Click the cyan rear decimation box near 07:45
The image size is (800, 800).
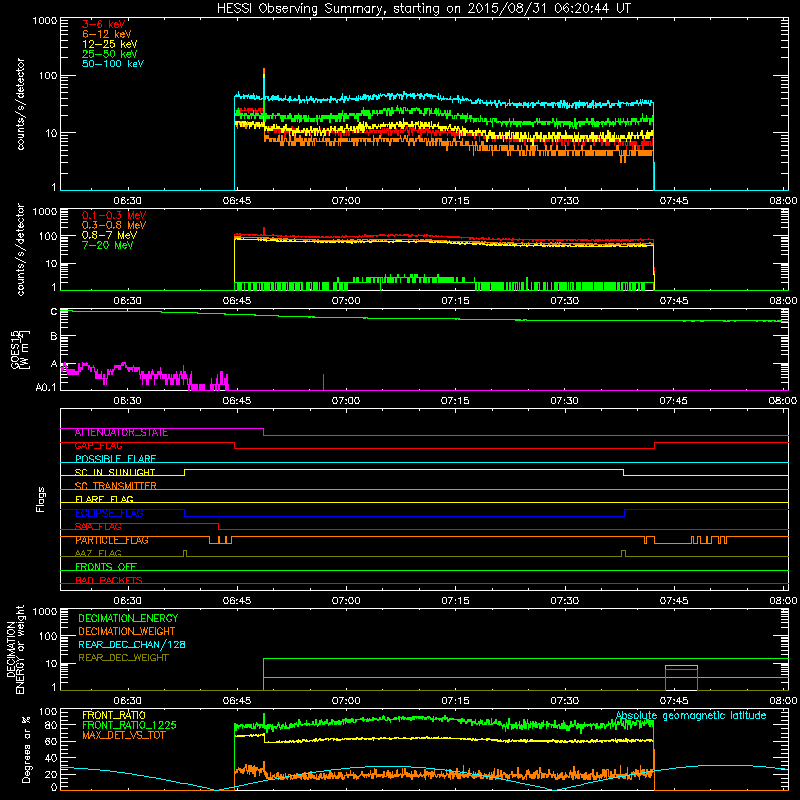(x=681, y=678)
